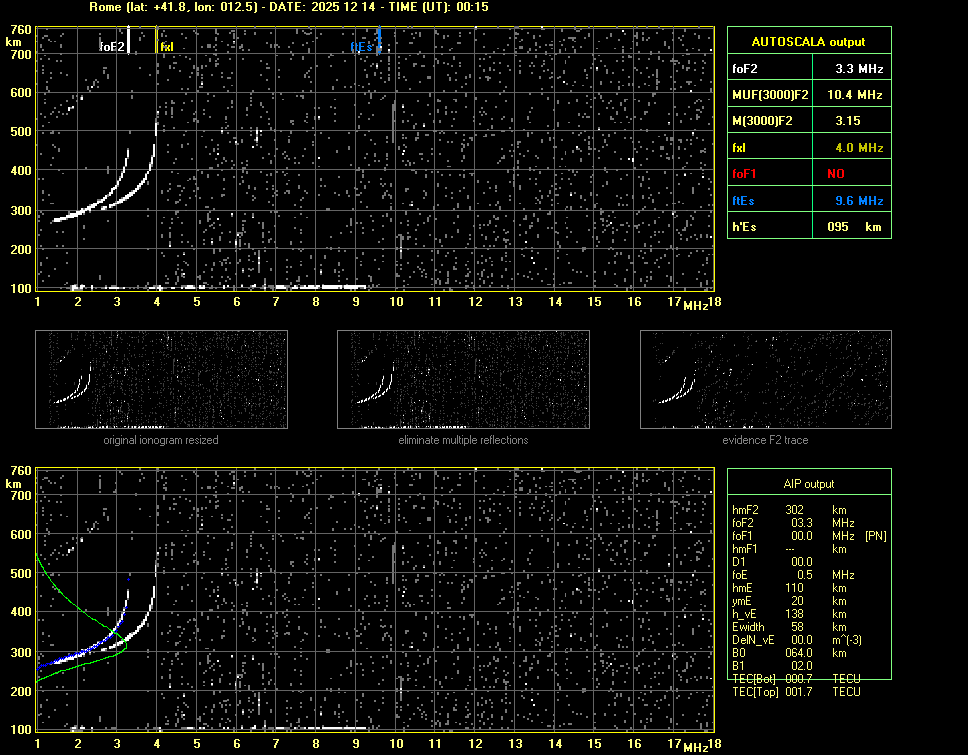Select the blue ftEs 9.6 MHz value
This screenshot has width=968, height=755.
tap(859, 200)
